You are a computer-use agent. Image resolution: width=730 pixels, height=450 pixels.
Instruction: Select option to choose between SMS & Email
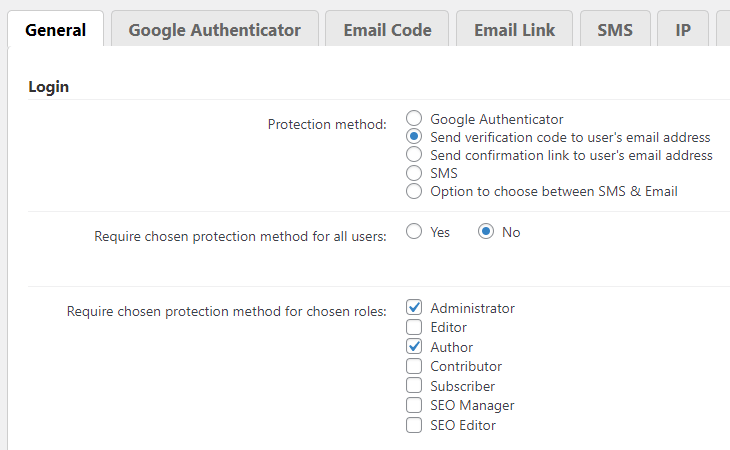pyautogui.click(x=414, y=191)
